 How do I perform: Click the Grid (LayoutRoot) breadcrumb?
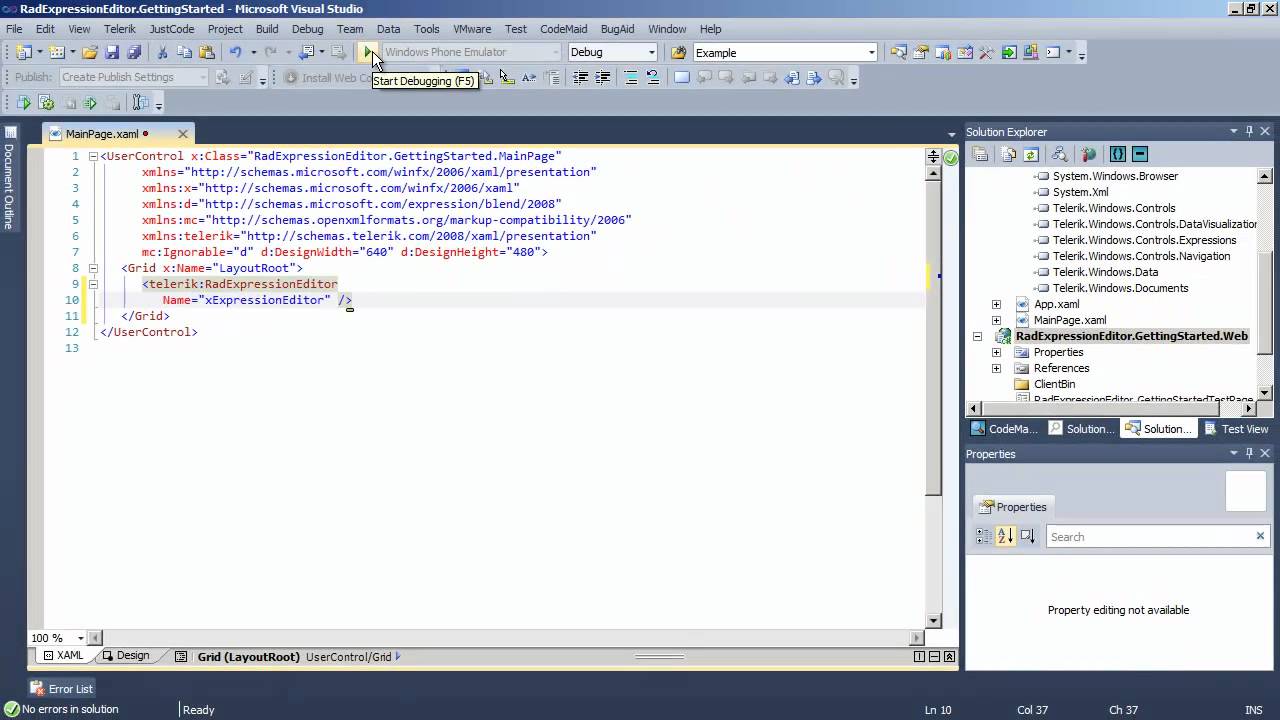click(x=248, y=657)
